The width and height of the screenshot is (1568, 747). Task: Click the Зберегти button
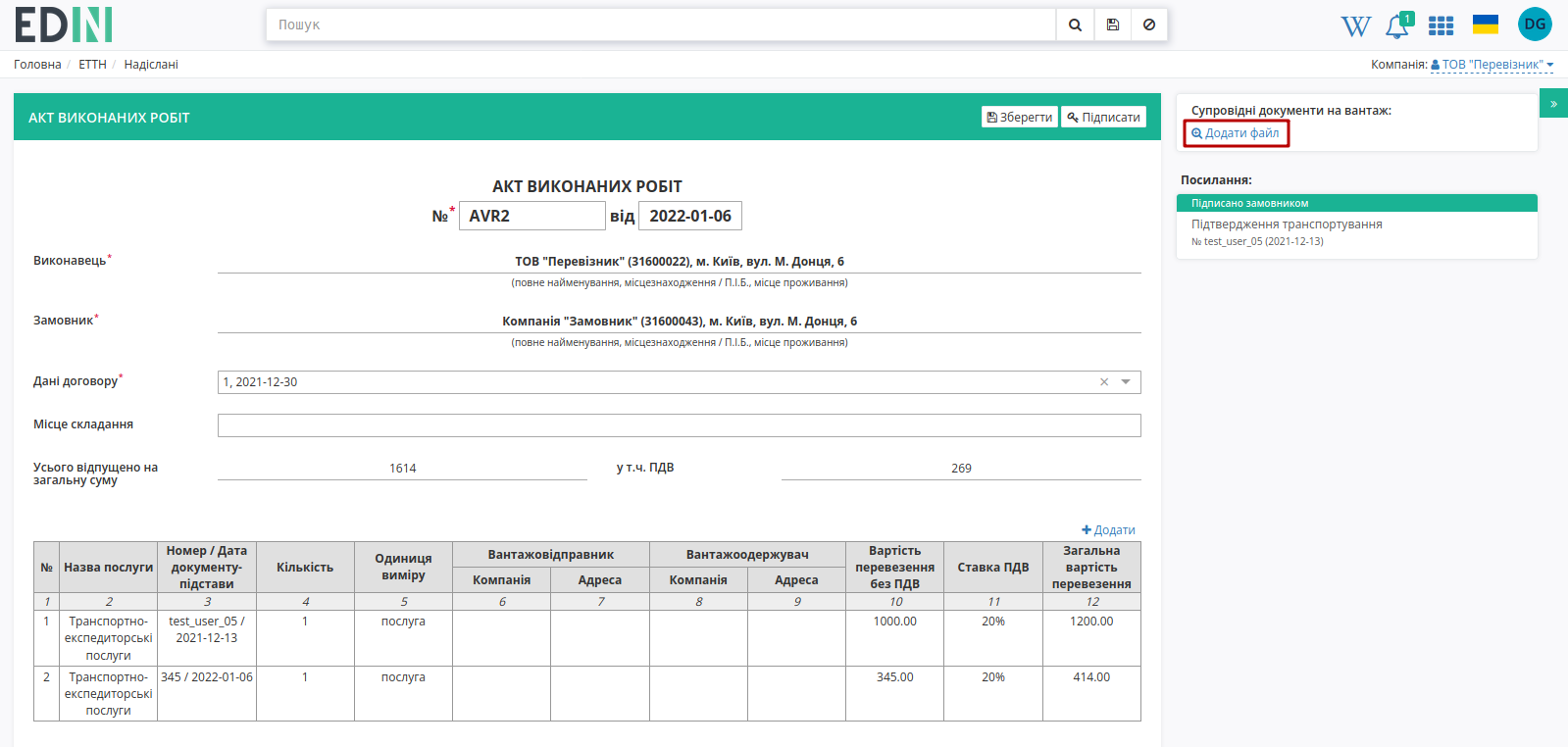tap(1020, 118)
